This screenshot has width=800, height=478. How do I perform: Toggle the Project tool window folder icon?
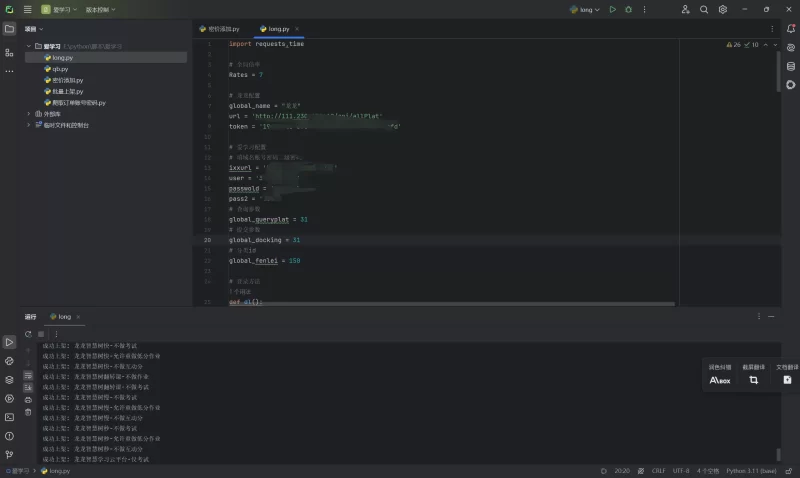pyautogui.click(x=9, y=29)
